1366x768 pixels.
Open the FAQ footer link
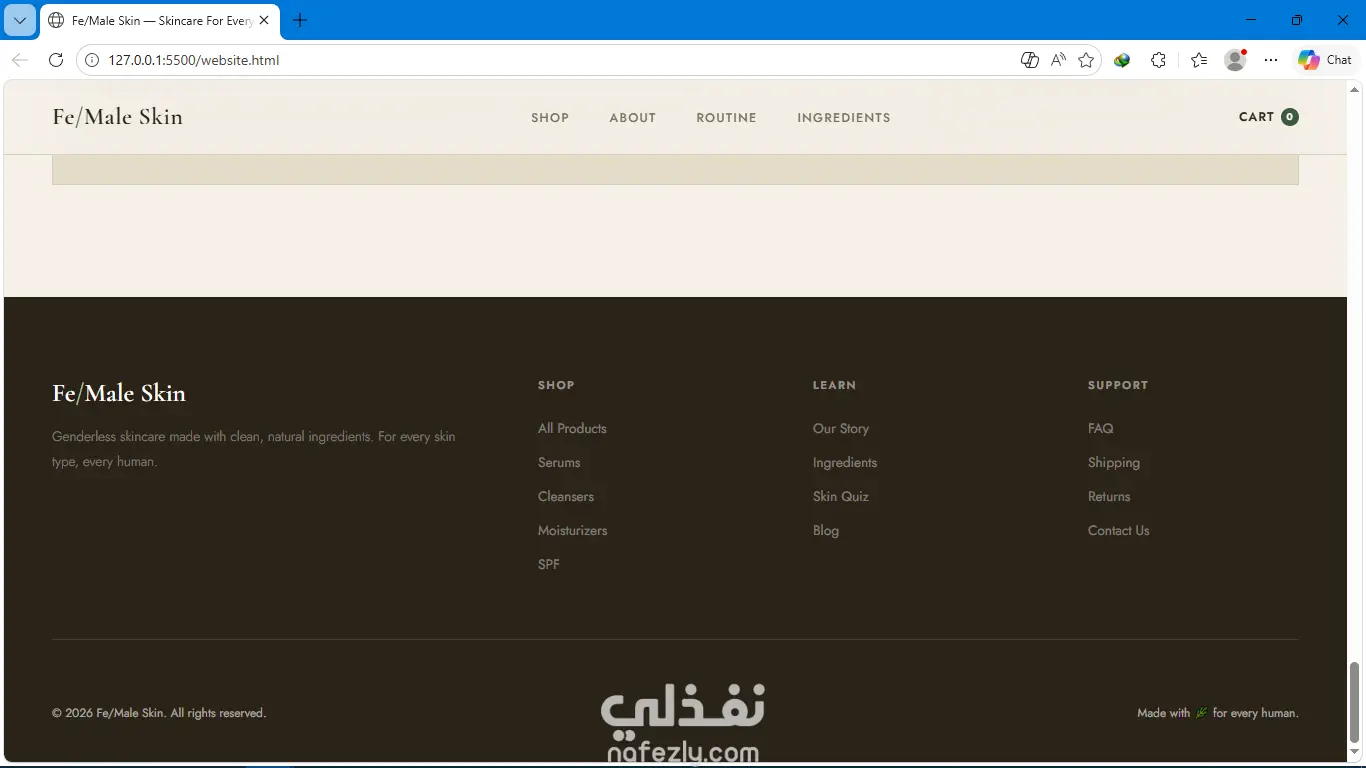[1101, 428]
